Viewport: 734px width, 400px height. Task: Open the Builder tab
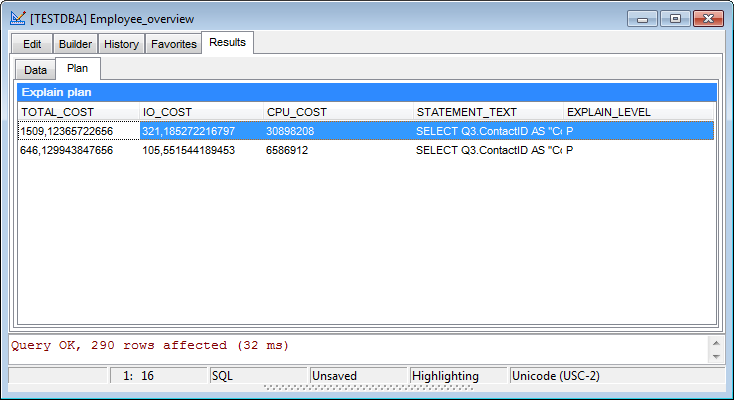pyautogui.click(x=75, y=44)
